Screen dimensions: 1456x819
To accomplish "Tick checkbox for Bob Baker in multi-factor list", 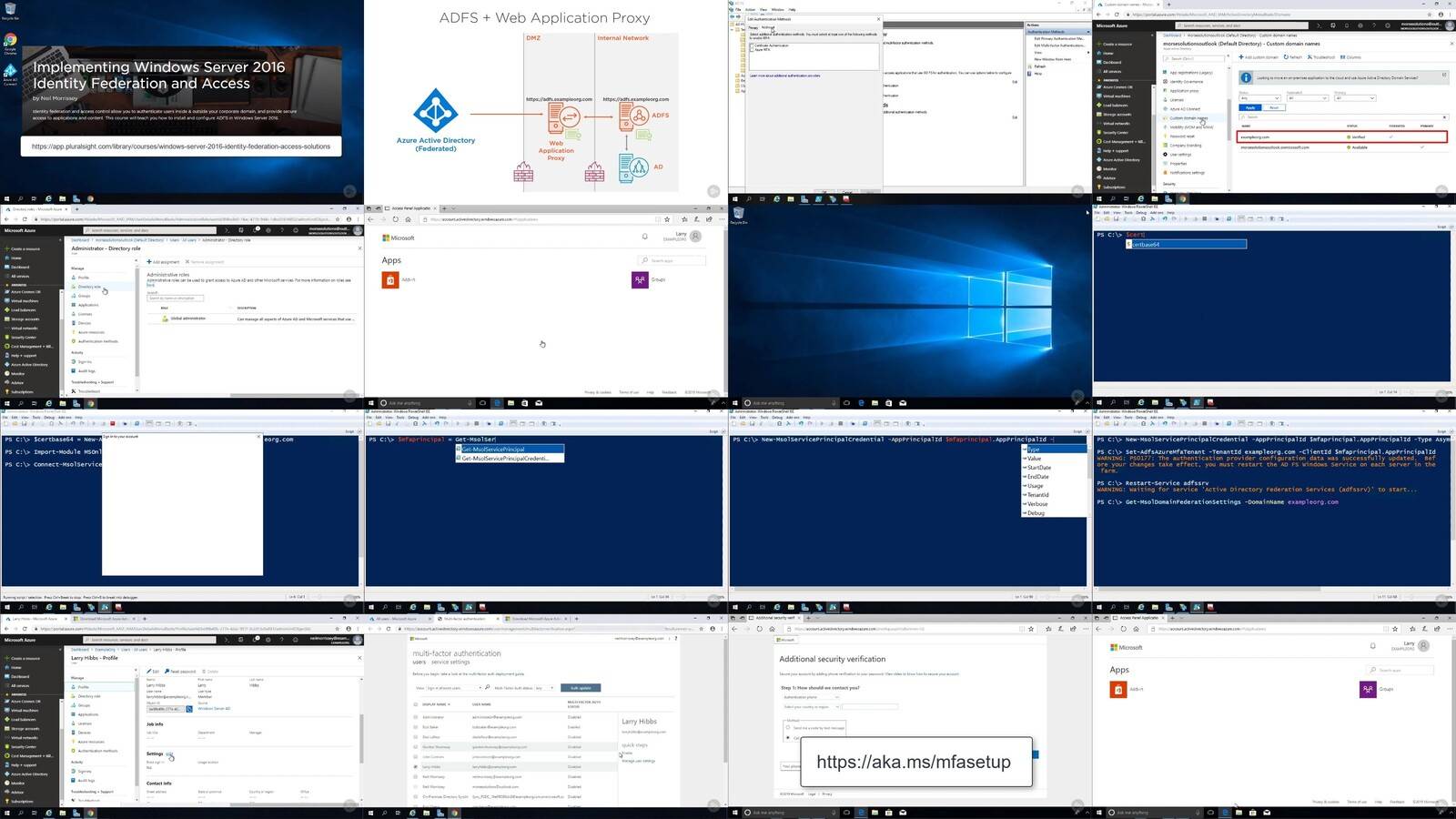I will [416, 727].
